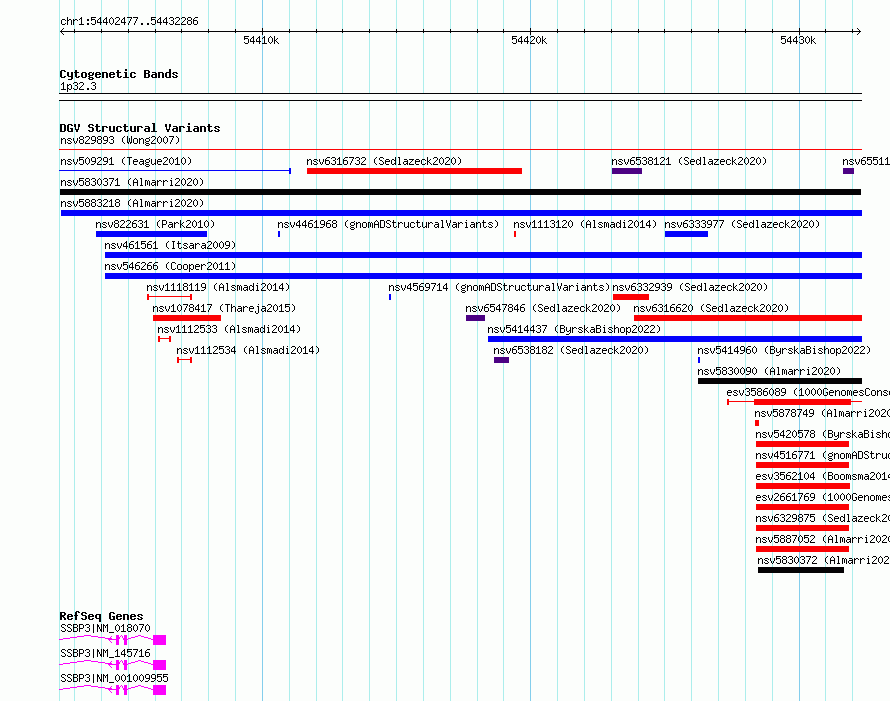
Task: Click the purple nsv6538121 variant bar
Action: (627, 171)
